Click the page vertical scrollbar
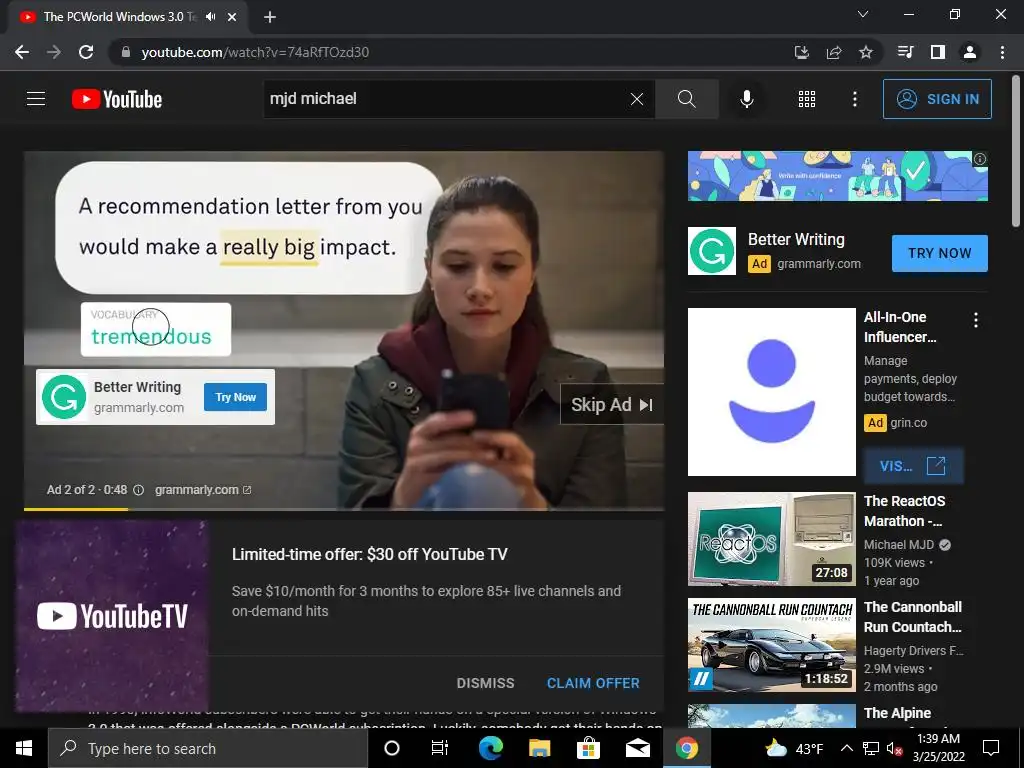Viewport: 1024px width, 768px height. pos(1016,150)
